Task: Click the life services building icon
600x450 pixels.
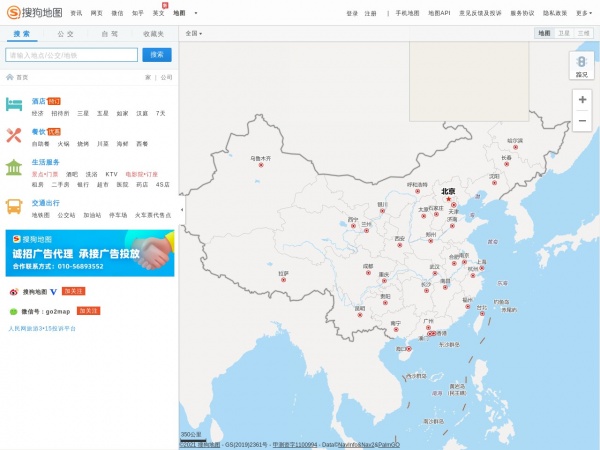Action: click(x=14, y=167)
